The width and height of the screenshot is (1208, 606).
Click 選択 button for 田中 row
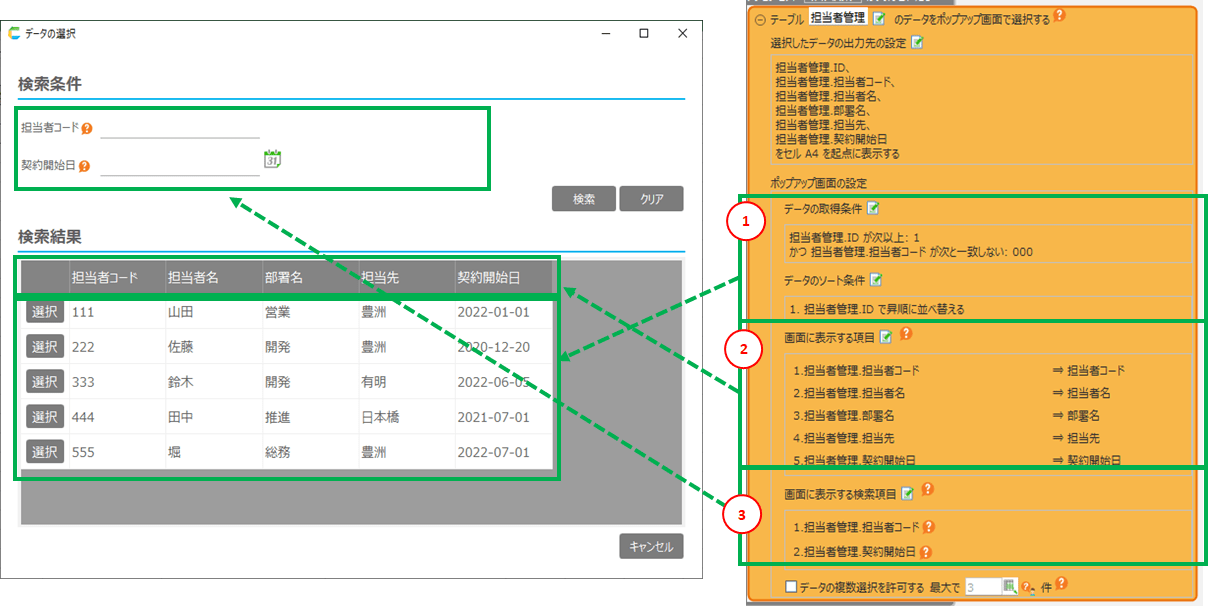coord(45,416)
